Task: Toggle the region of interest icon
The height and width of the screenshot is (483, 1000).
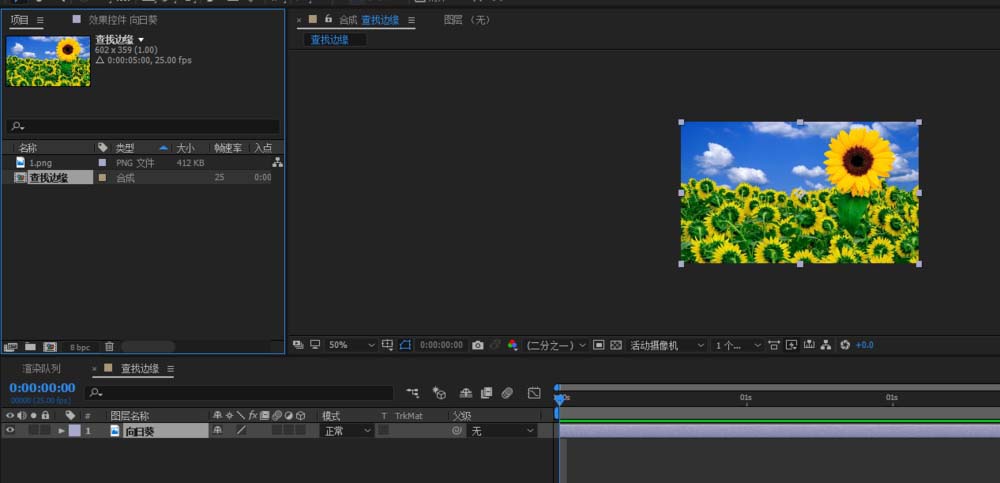Action: pyautogui.click(x=598, y=345)
